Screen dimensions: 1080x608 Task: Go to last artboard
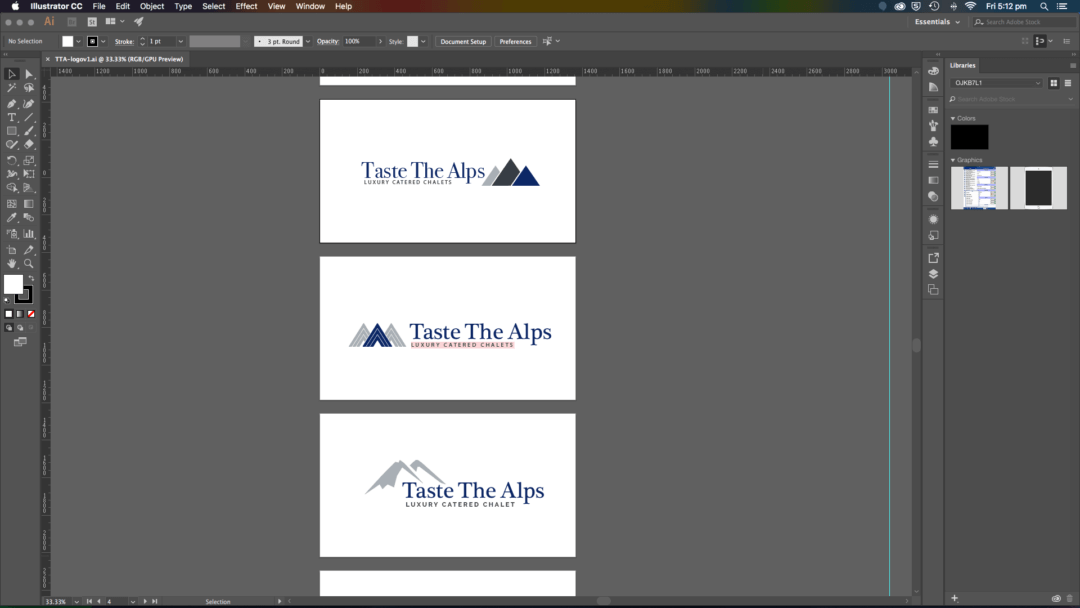pyautogui.click(x=154, y=602)
